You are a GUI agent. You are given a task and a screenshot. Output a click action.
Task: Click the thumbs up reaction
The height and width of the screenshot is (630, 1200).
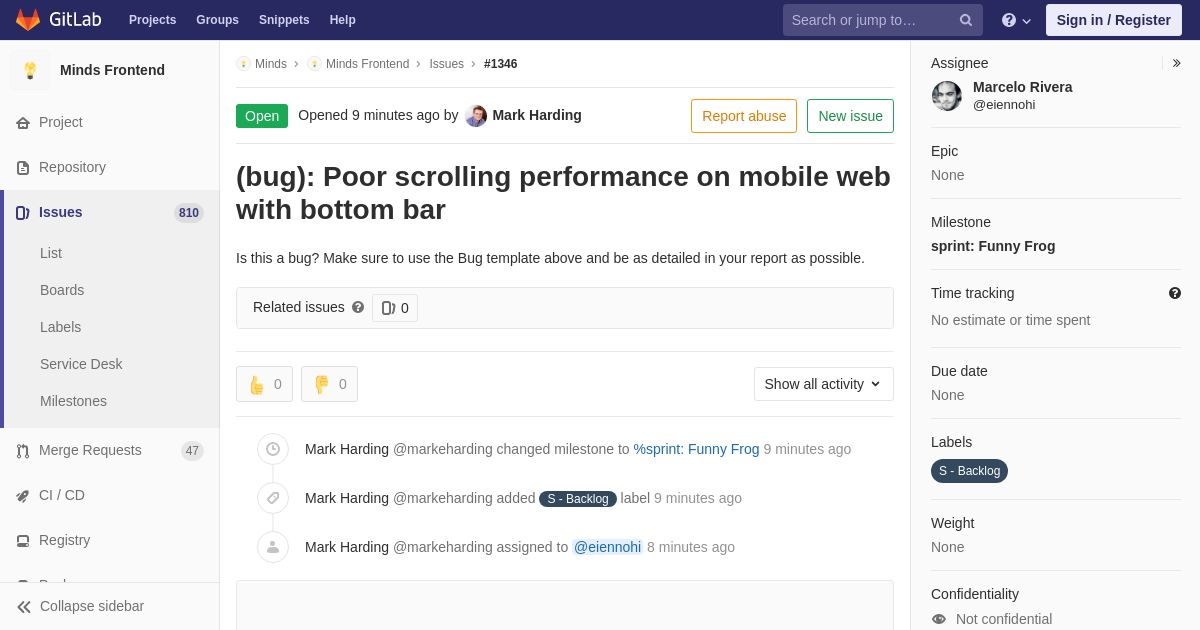[265, 384]
